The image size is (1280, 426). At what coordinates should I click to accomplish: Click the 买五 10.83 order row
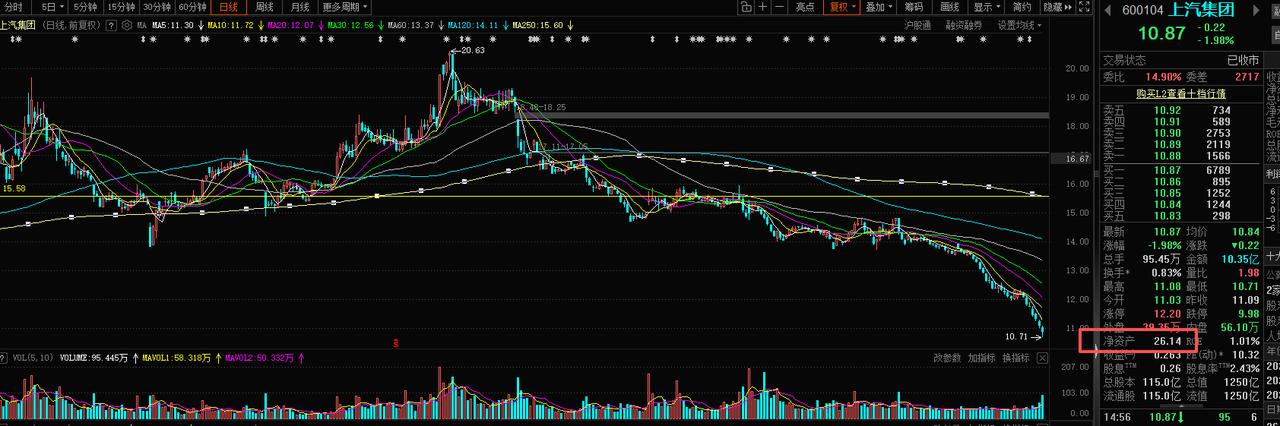1180,216
